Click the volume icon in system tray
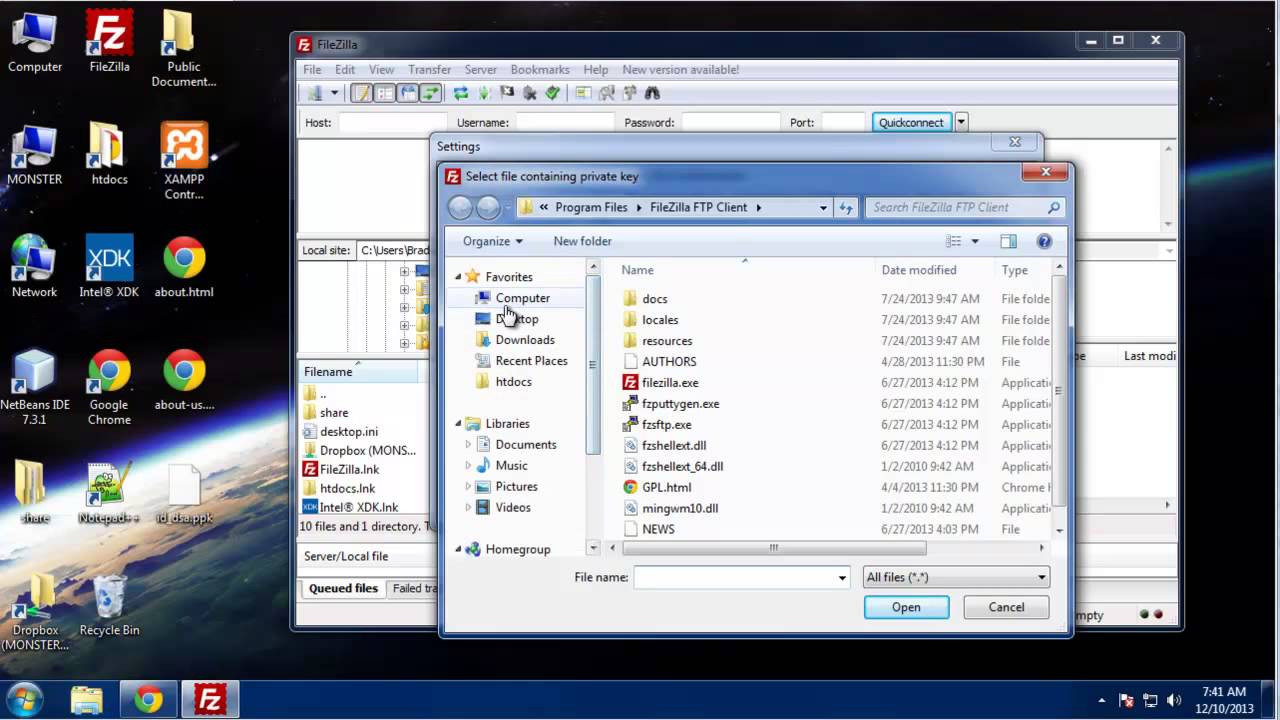The image size is (1280, 720). point(1175,700)
